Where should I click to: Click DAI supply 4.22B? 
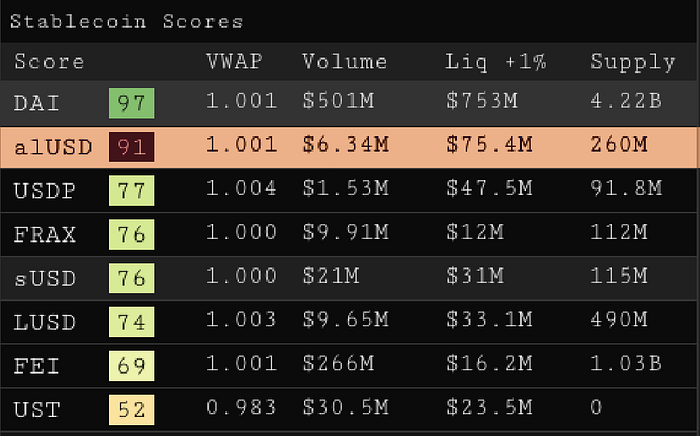click(x=626, y=100)
